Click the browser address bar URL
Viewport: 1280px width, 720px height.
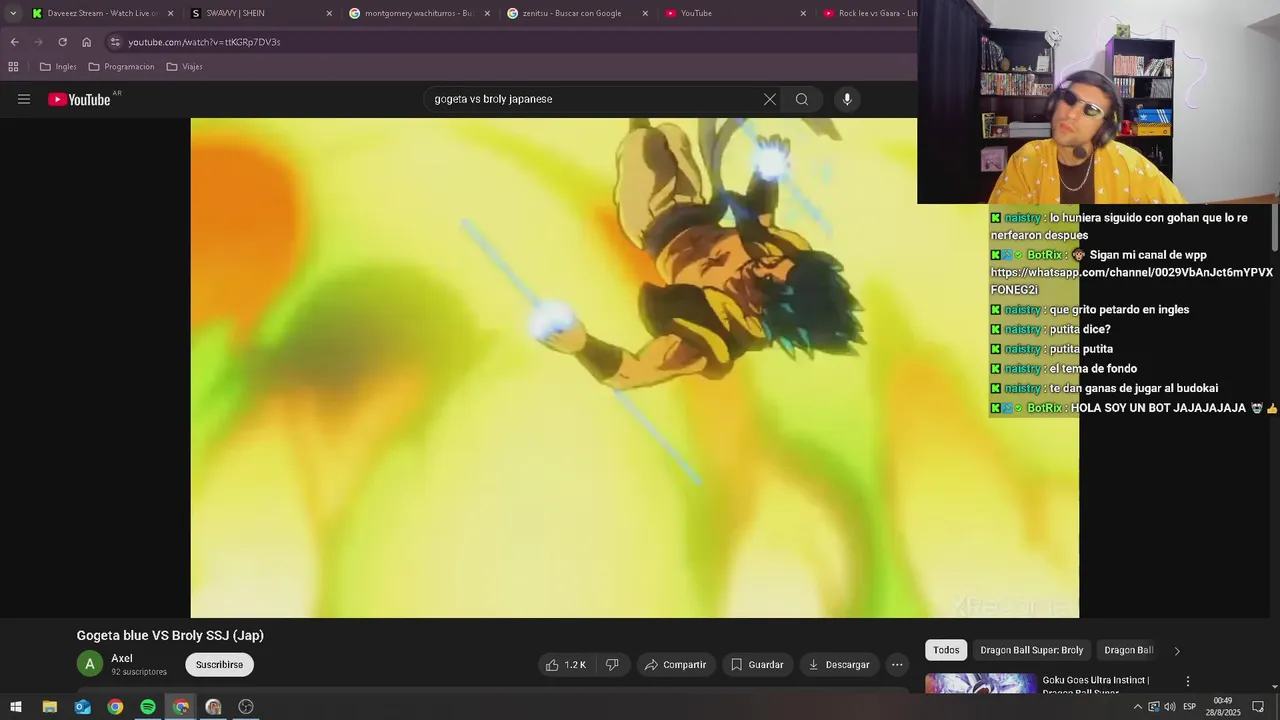click(204, 42)
